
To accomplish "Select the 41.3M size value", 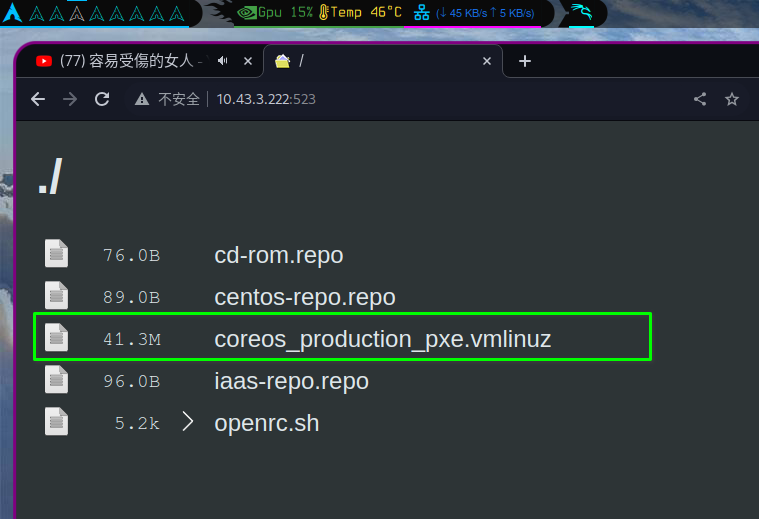I will [132, 339].
